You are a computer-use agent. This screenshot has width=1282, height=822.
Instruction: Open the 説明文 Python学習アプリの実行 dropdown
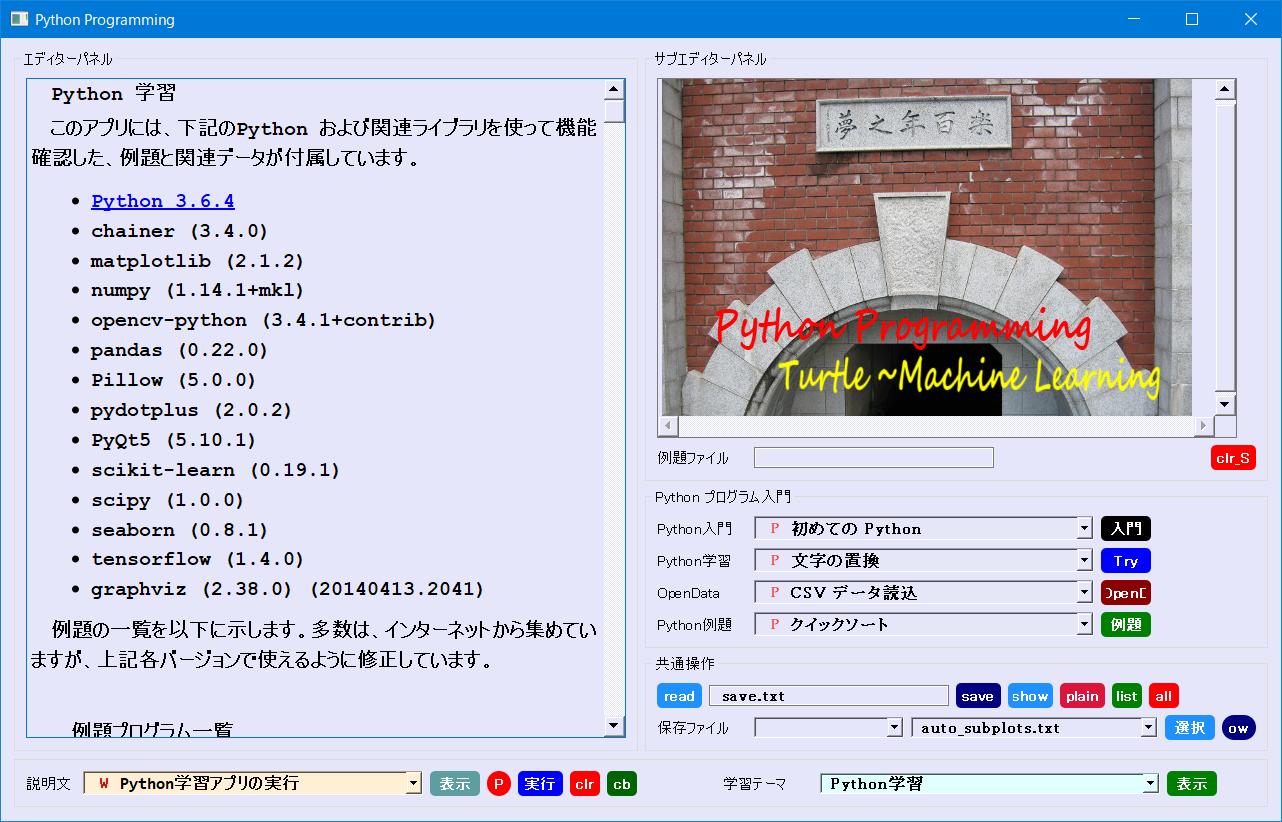414,784
